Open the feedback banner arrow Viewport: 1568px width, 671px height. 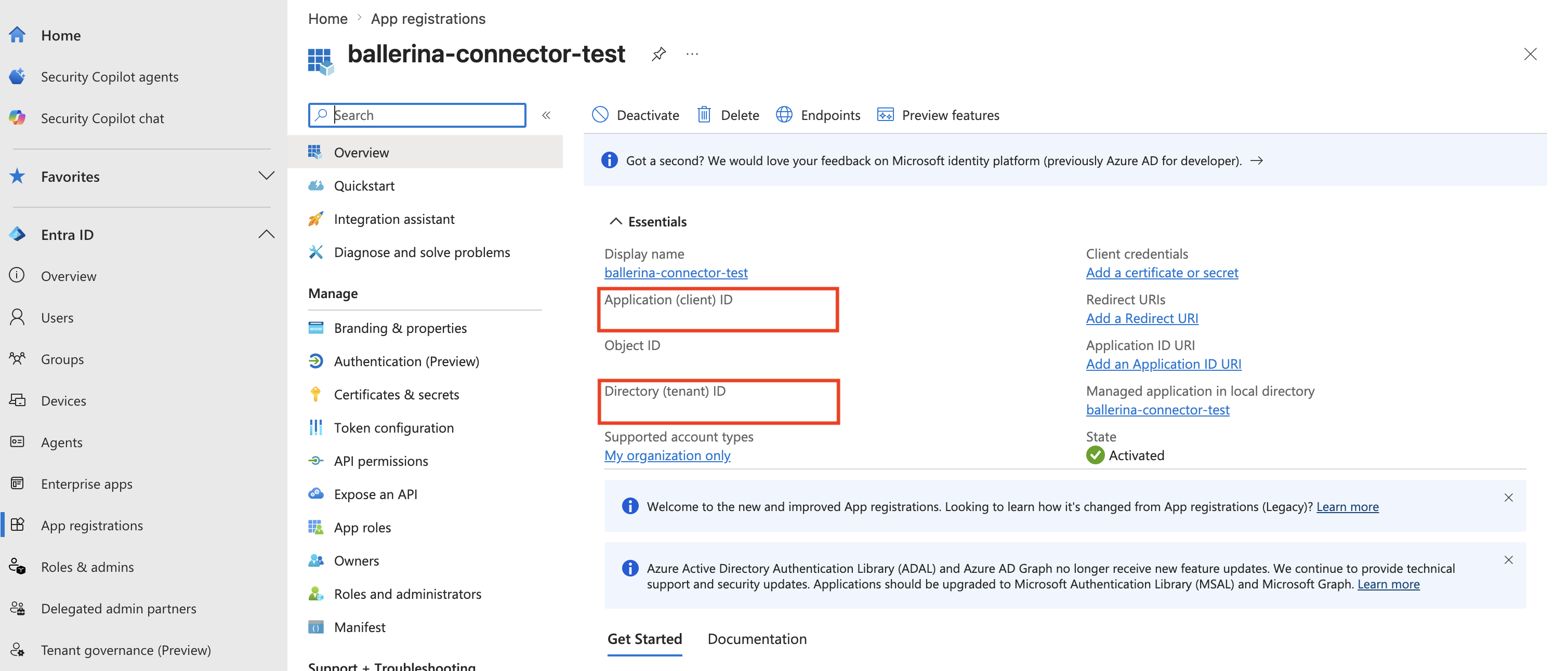tap(1256, 160)
